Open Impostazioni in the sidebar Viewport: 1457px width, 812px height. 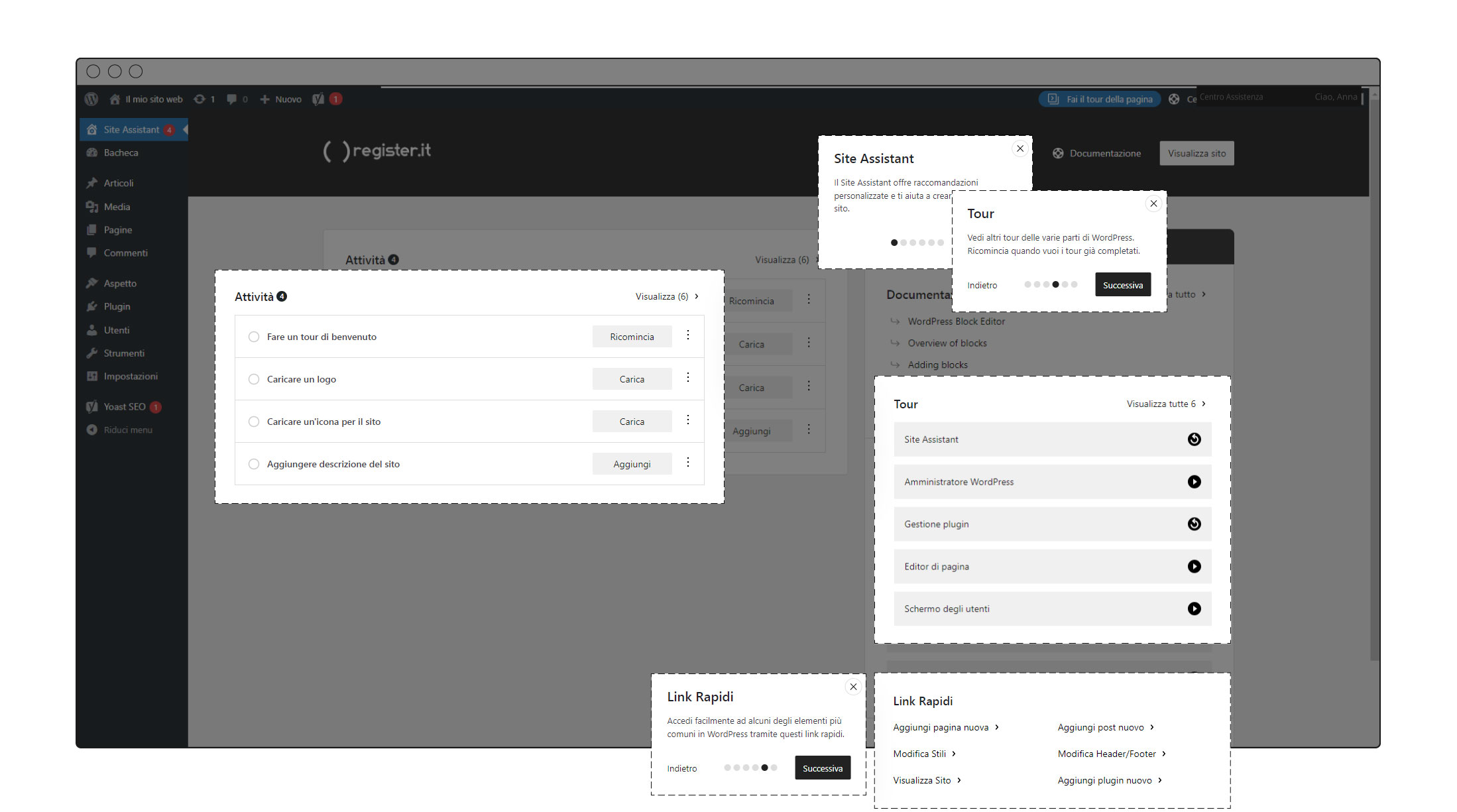[131, 377]
